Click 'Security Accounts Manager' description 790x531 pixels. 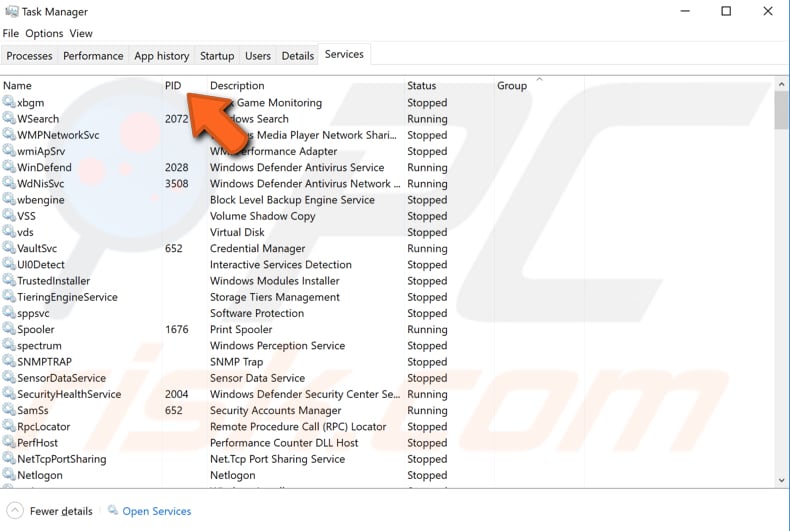coord(276,410)
